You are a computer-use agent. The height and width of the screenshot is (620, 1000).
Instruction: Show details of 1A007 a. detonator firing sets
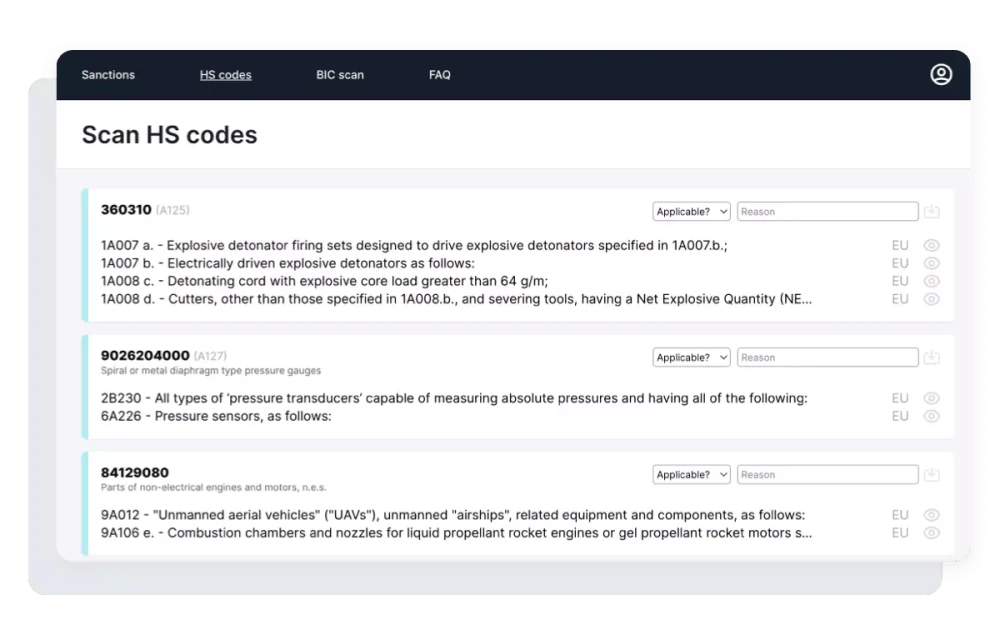932,245
